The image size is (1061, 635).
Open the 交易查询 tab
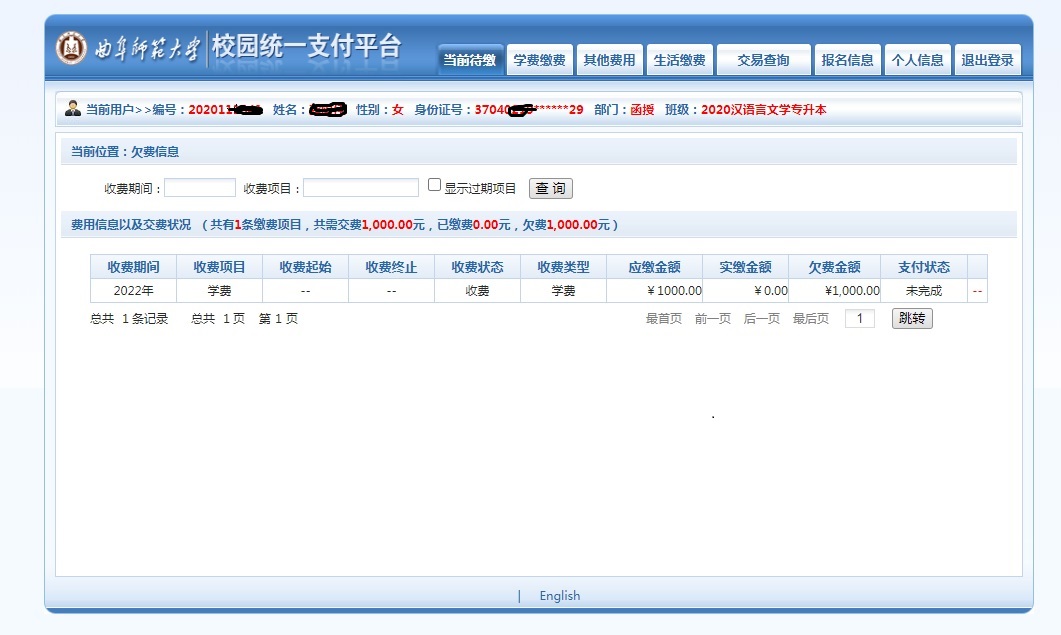(x=763, y=60)
